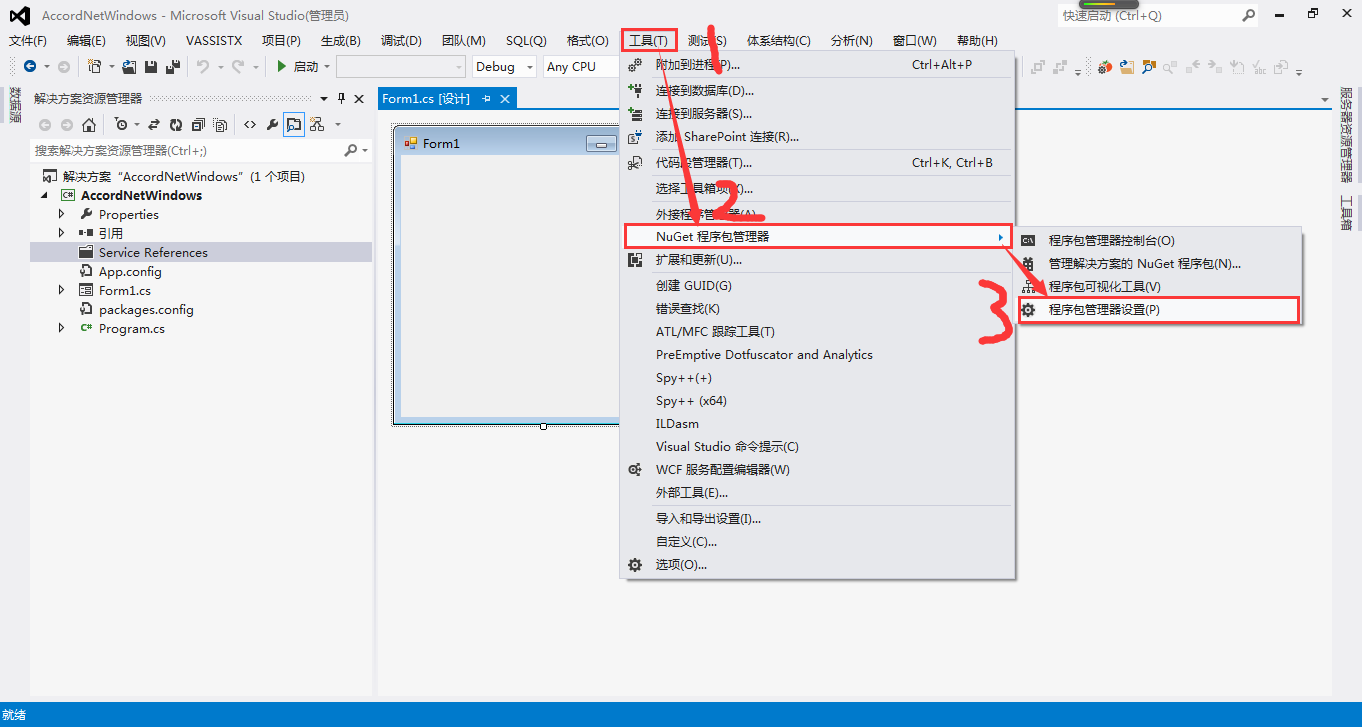The image size is (1362, 727).
Task: Choose 导入和导出设置(I)... menu item
Action: [x=818, y=519]
